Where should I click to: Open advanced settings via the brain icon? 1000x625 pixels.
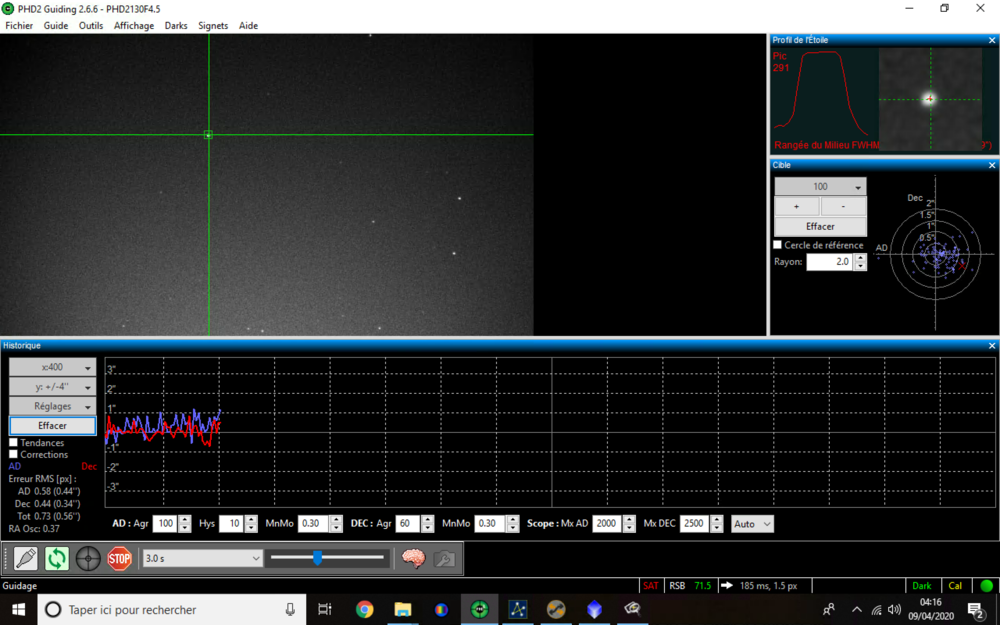413,559
